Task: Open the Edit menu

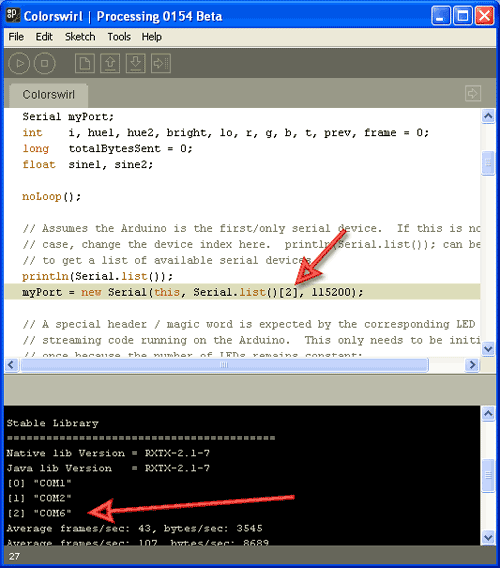Action: [44, 37]
